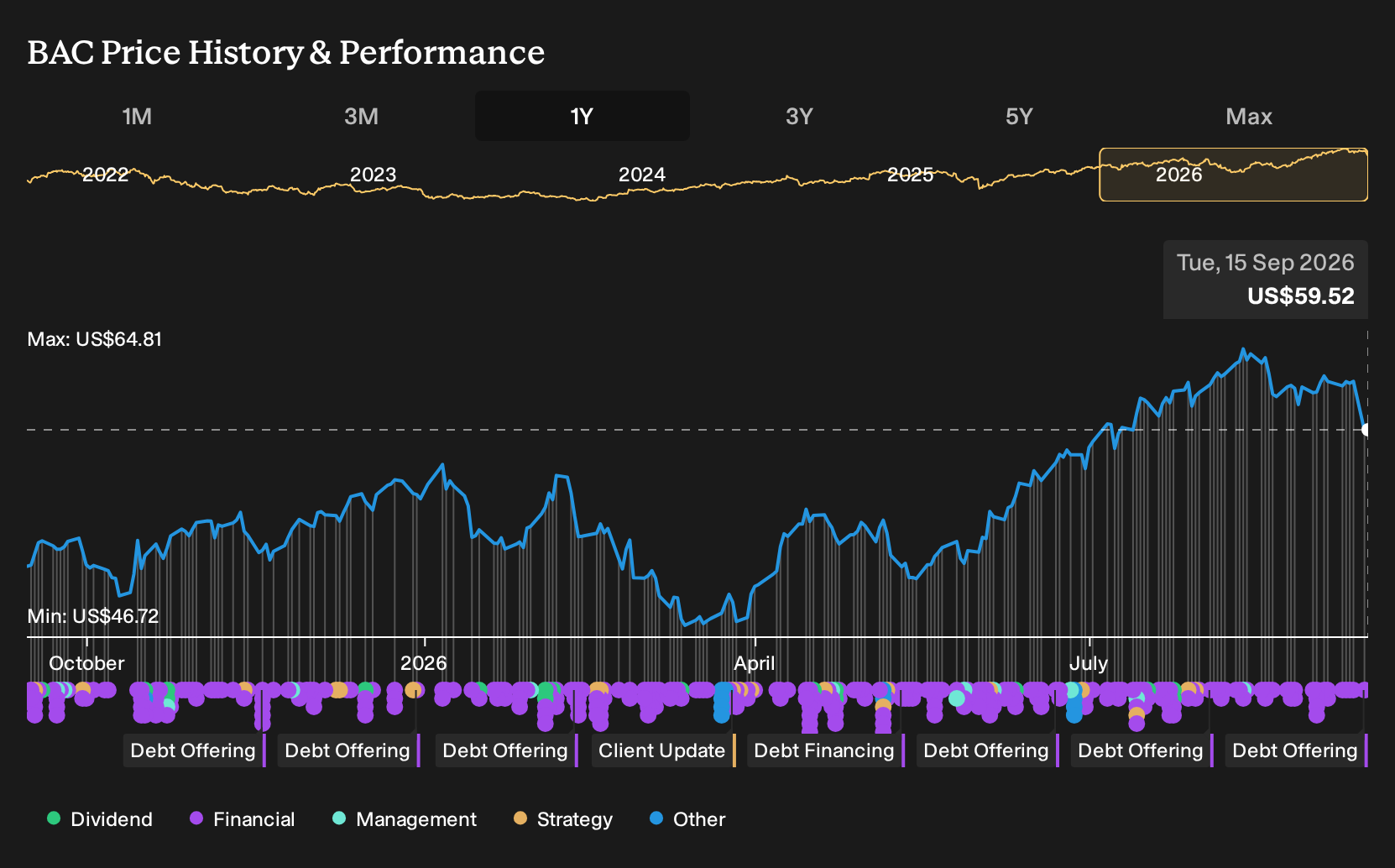
Task: Click the US$59.52 price in tooltip
Action: (1301, 296)
